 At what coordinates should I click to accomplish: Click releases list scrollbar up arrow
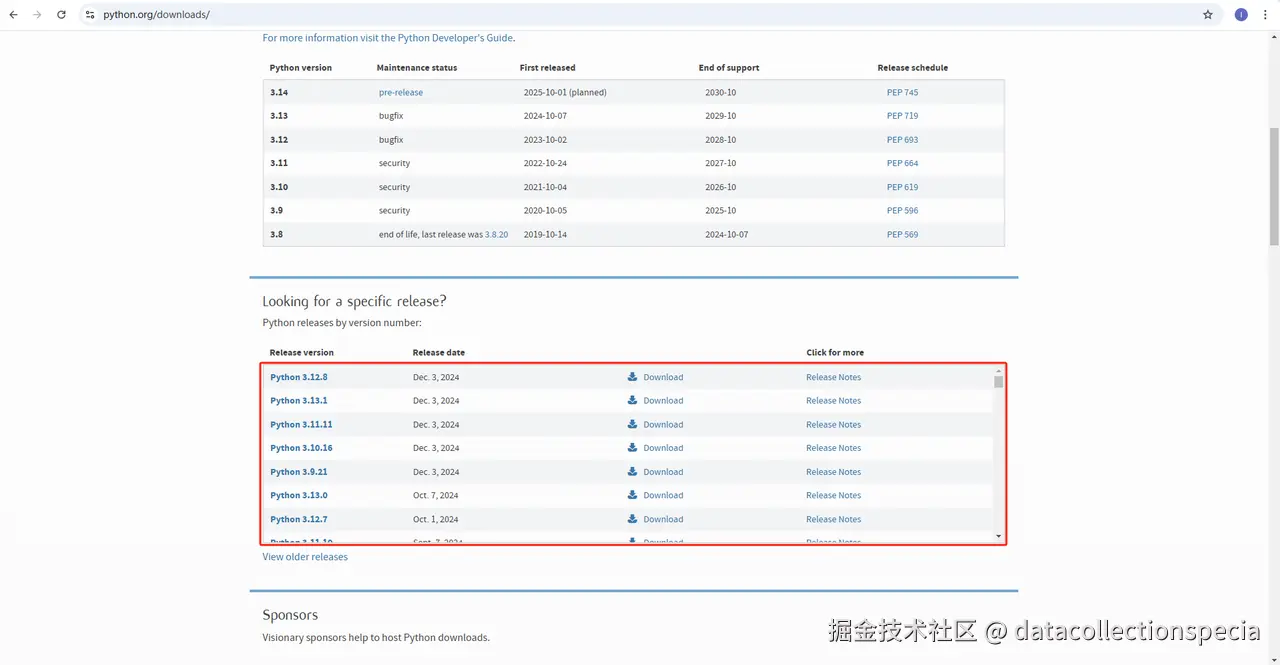[x=998, y=371]
